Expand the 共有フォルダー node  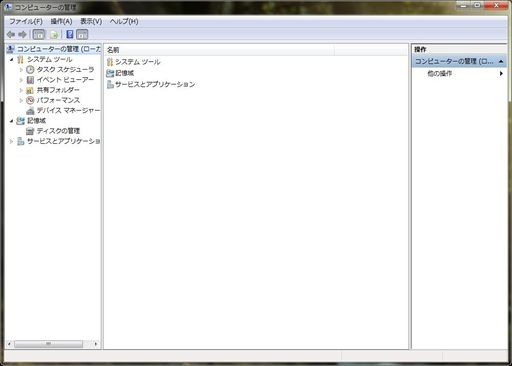21,90
